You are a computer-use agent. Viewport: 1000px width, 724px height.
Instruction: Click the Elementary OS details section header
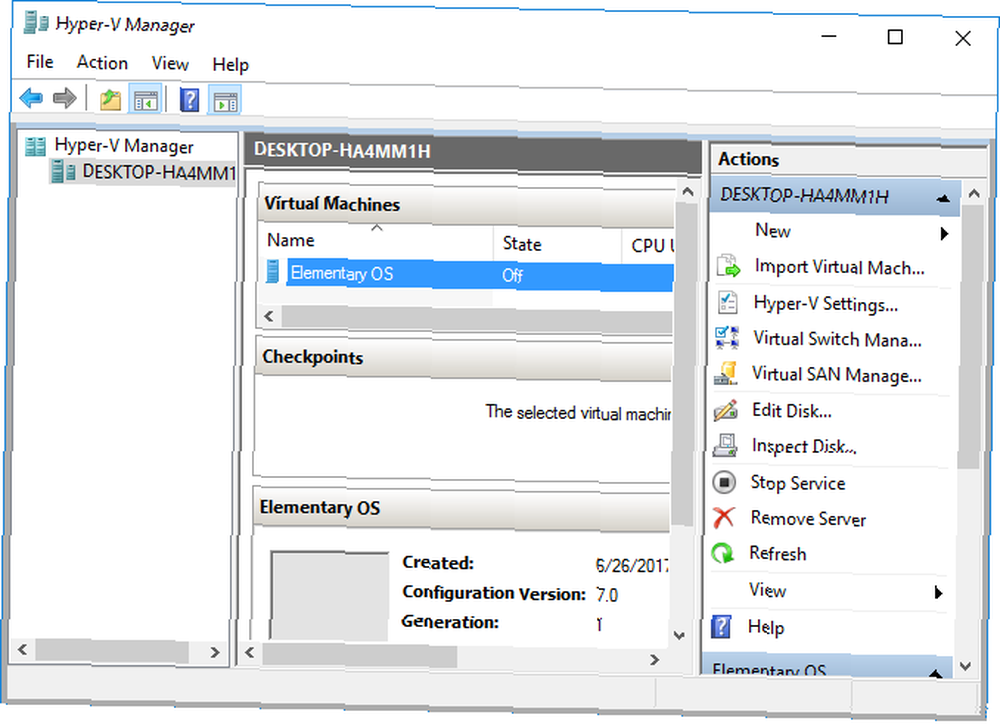coord(461,508)
